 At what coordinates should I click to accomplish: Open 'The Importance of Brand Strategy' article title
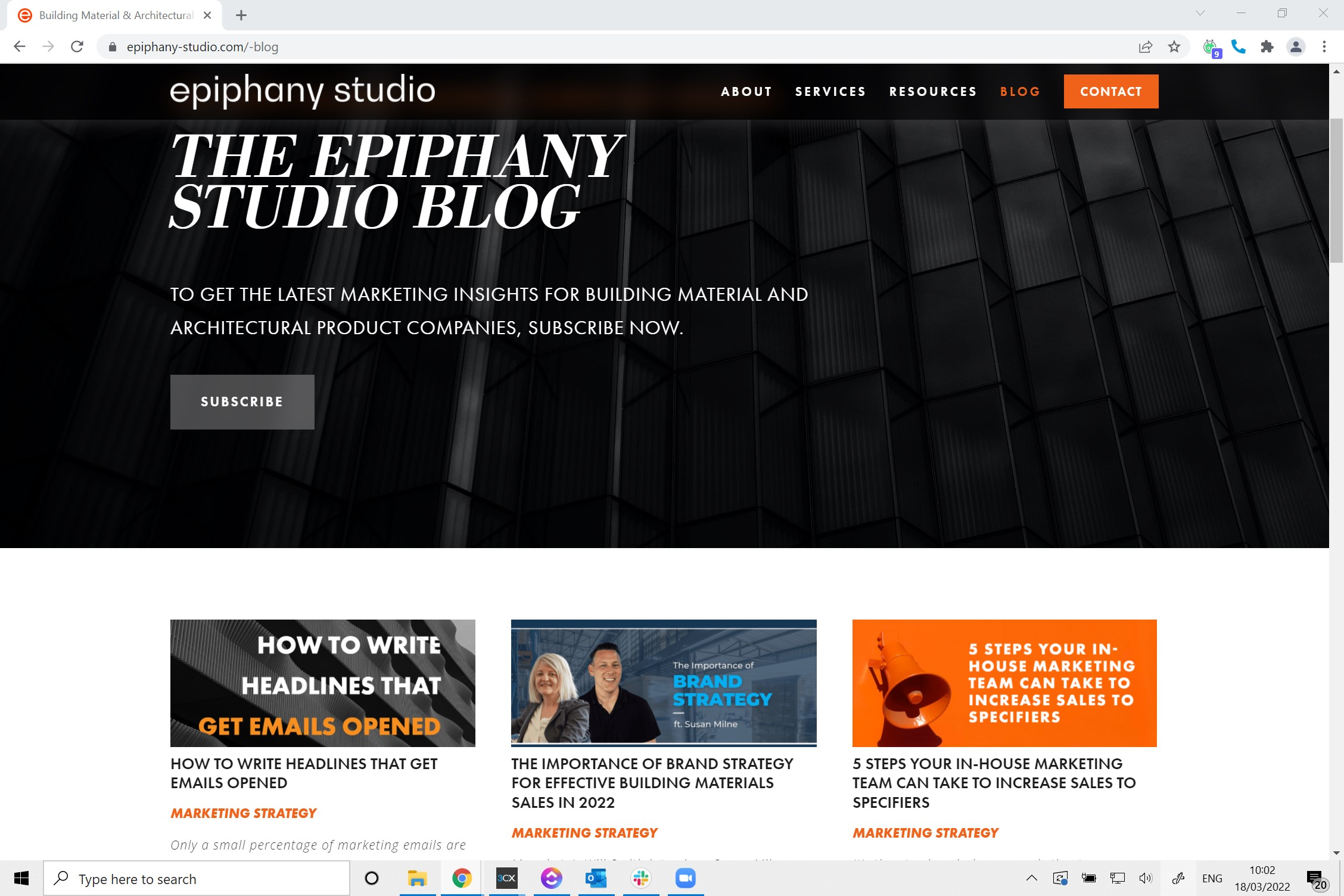(652, 783)
